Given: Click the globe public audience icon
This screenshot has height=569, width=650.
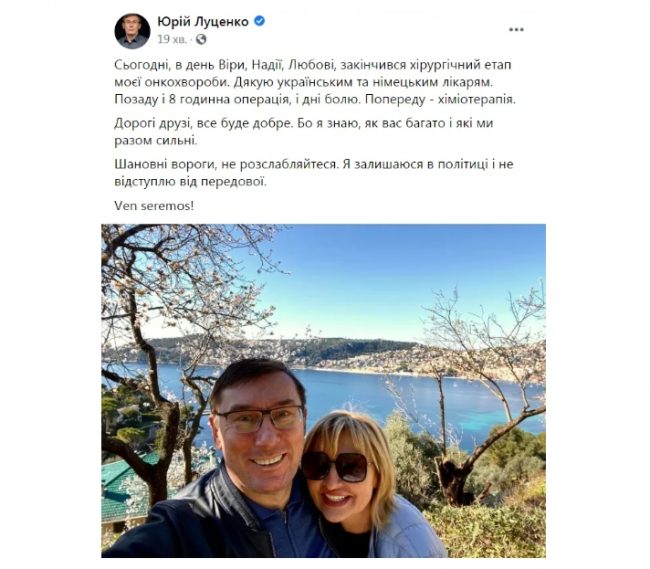Looking at the screenshot, I should (x=201, y=39).
